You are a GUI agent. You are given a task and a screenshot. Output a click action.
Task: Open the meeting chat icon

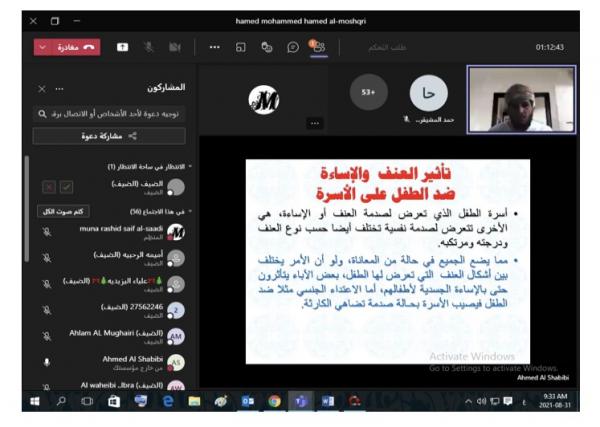tap(293, 47)
